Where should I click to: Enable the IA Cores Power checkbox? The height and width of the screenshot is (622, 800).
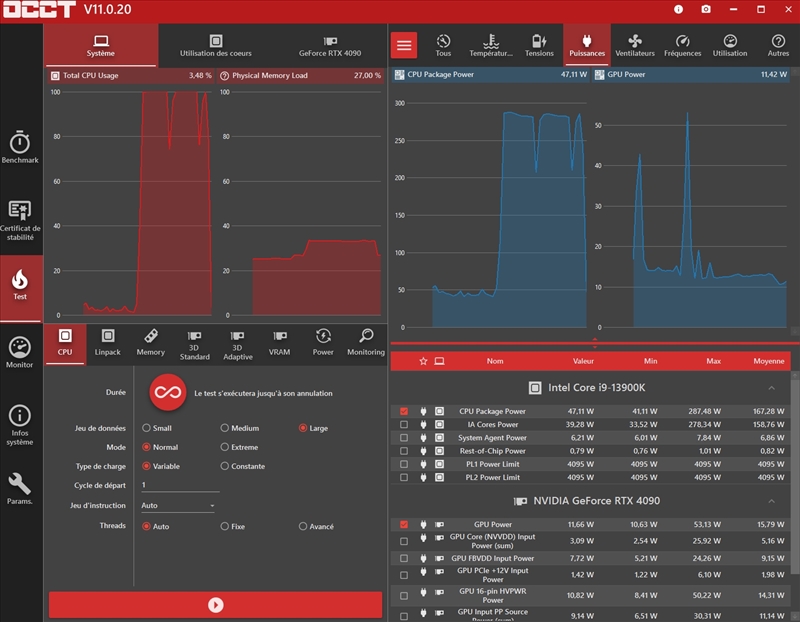[x=404, y=424]
